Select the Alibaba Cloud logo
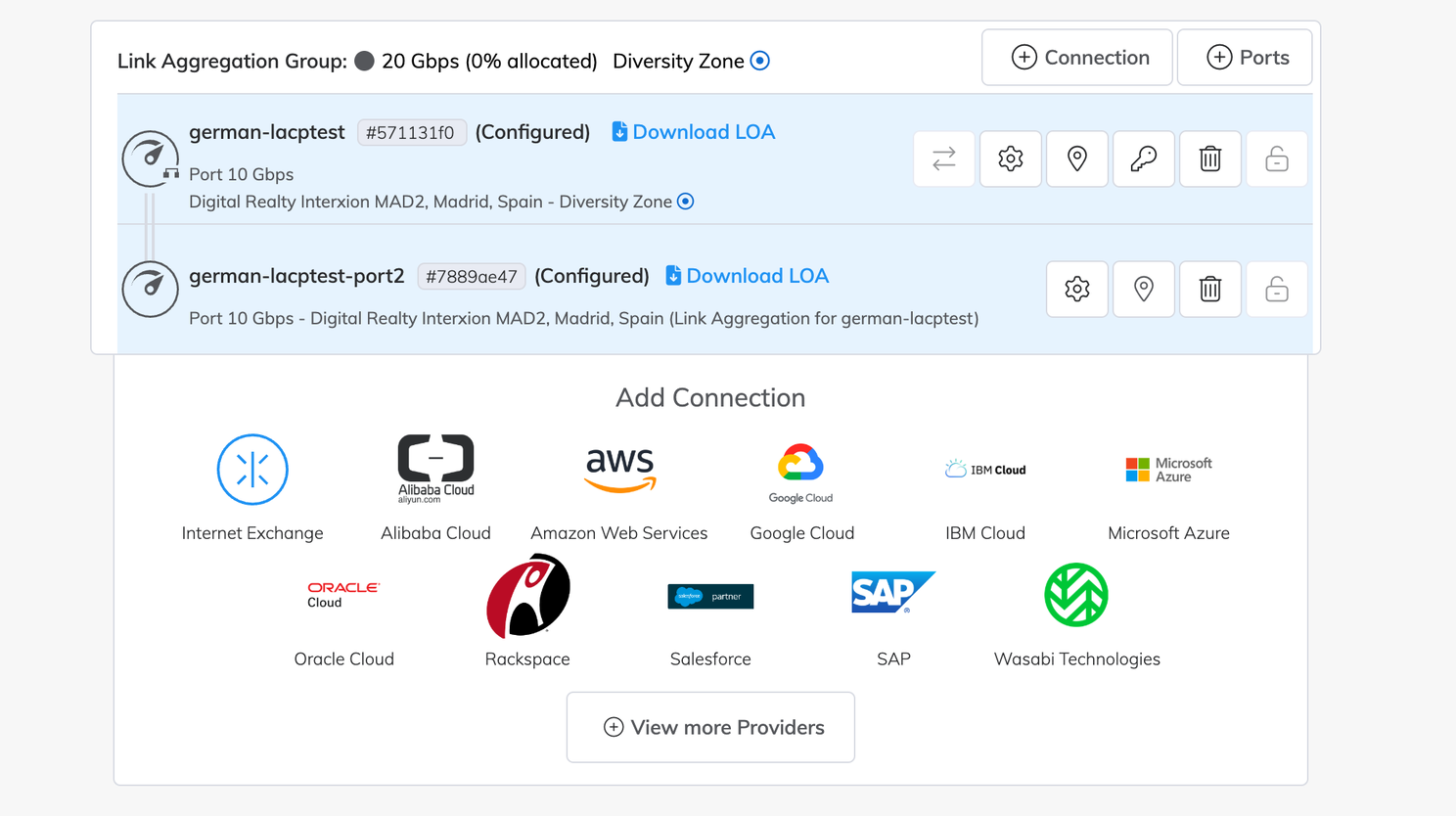1456x816 pixels. 436,469
